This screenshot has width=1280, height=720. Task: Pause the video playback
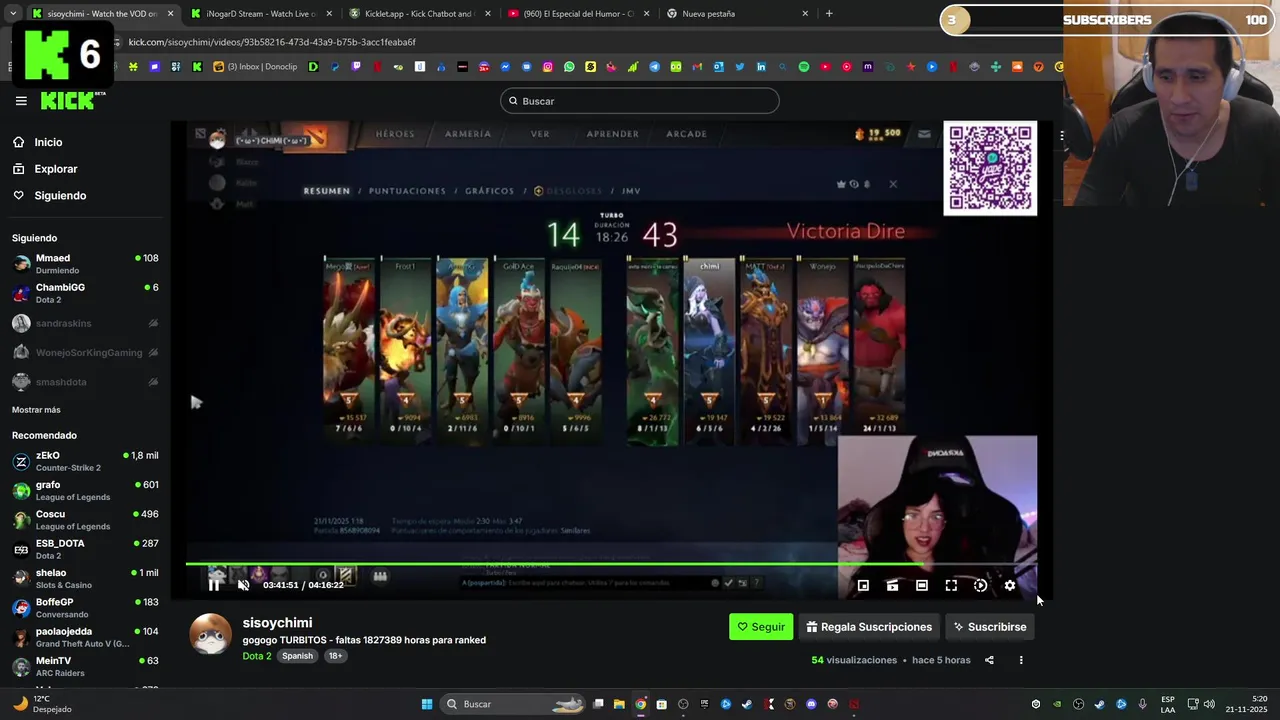tap(214, 585)
